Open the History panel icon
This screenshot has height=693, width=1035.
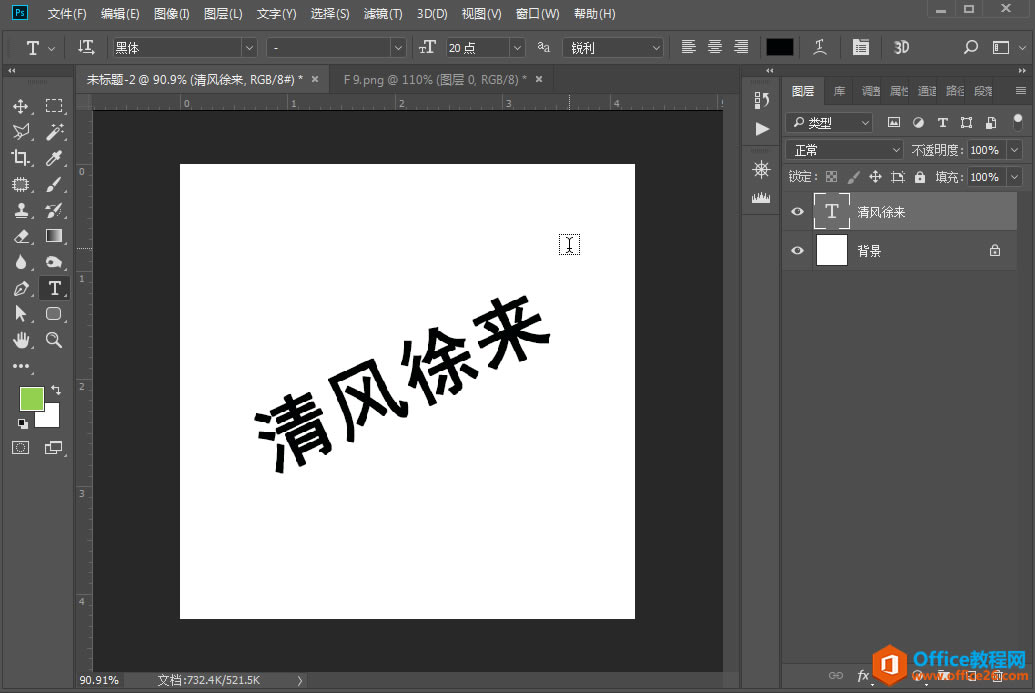pos(762,100)
